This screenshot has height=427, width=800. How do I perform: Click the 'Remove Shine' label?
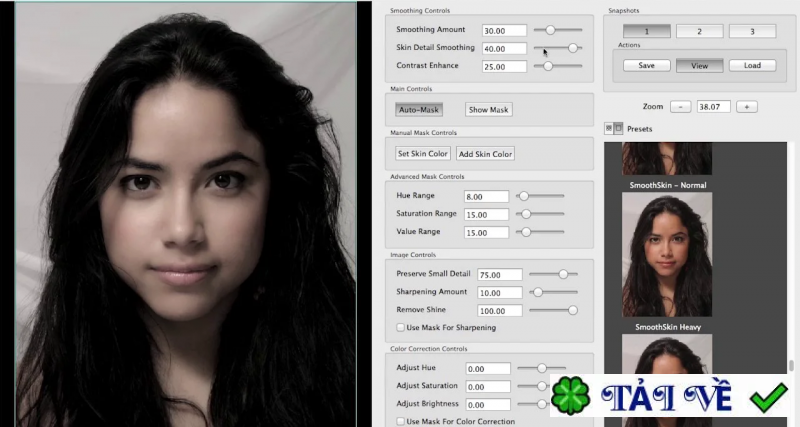[x=421, y=310]
